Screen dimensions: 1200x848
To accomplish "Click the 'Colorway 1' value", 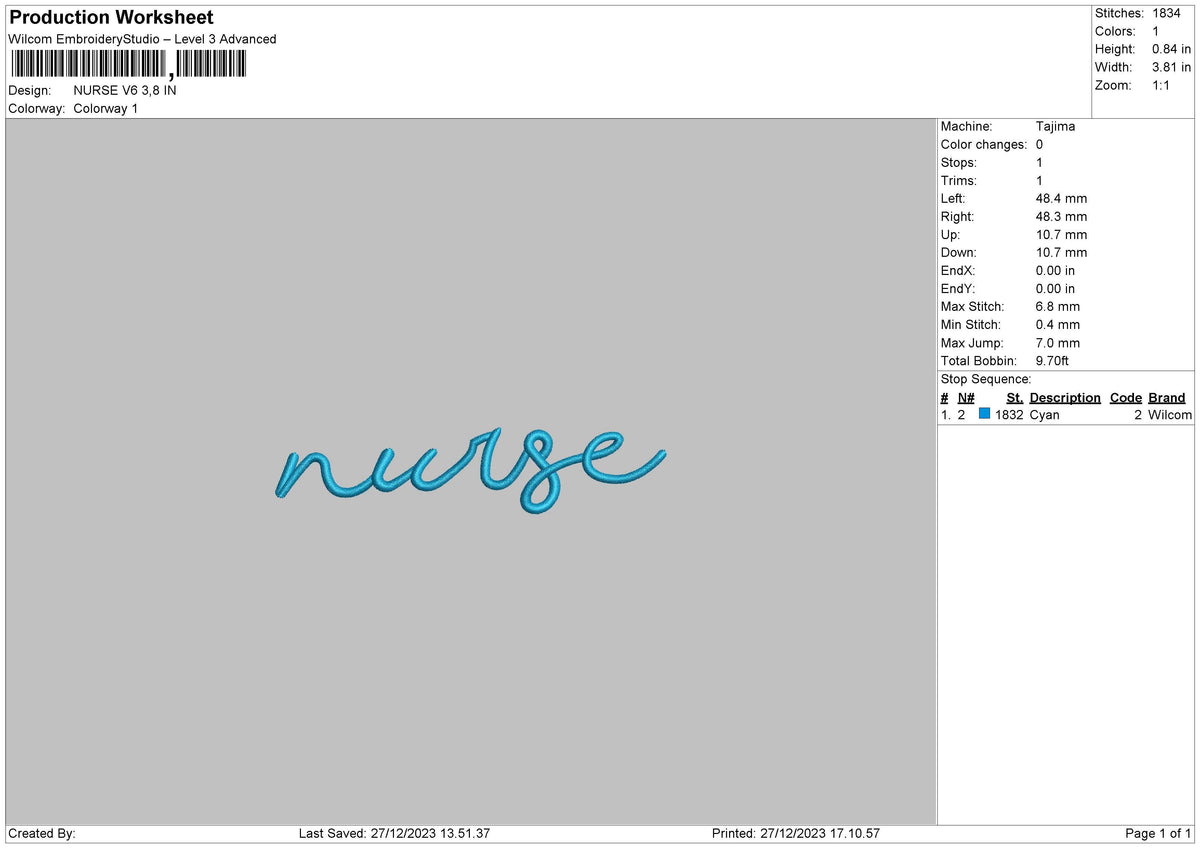I will coord(106,108).
